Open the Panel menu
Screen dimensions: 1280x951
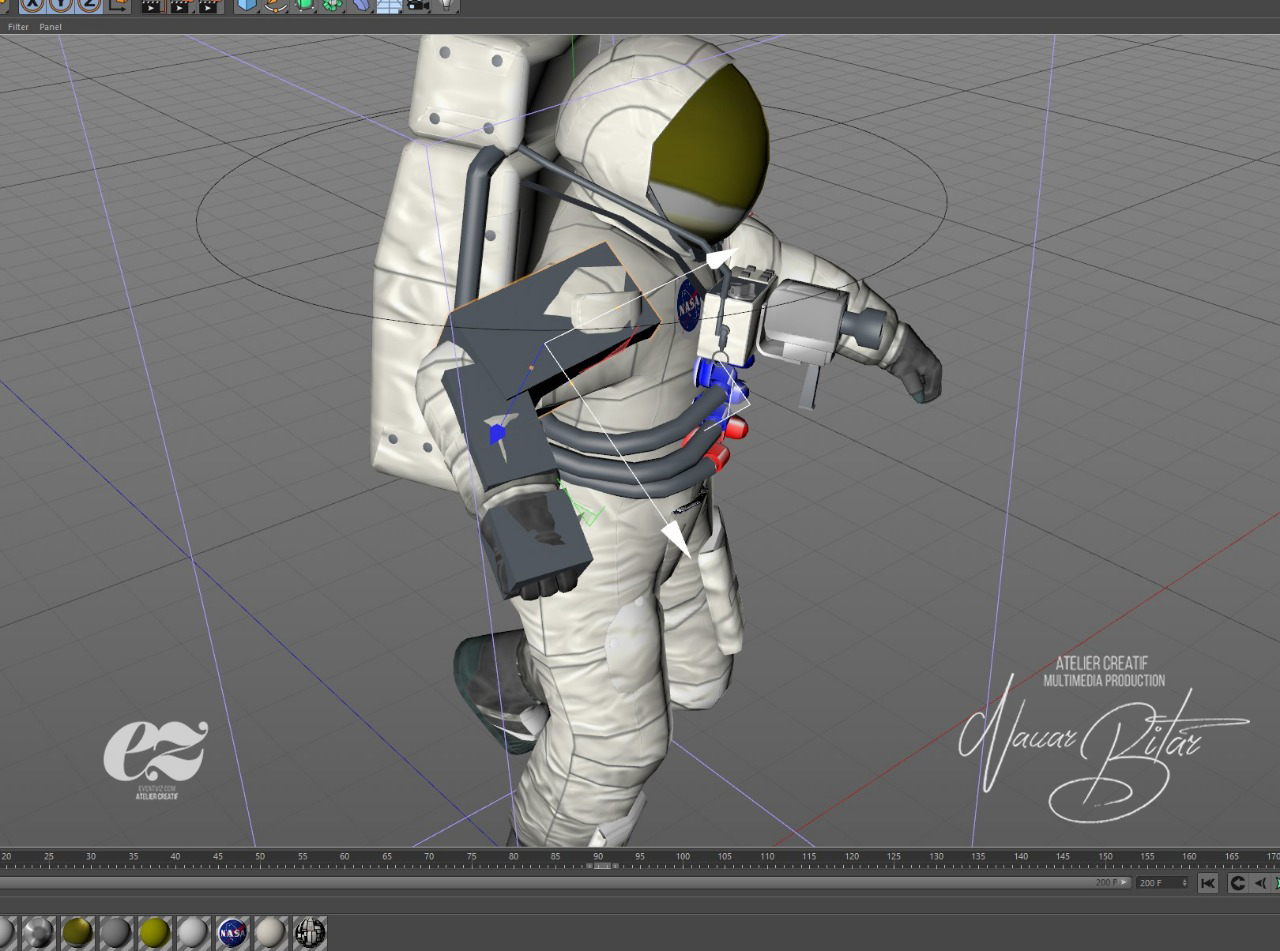50,27
